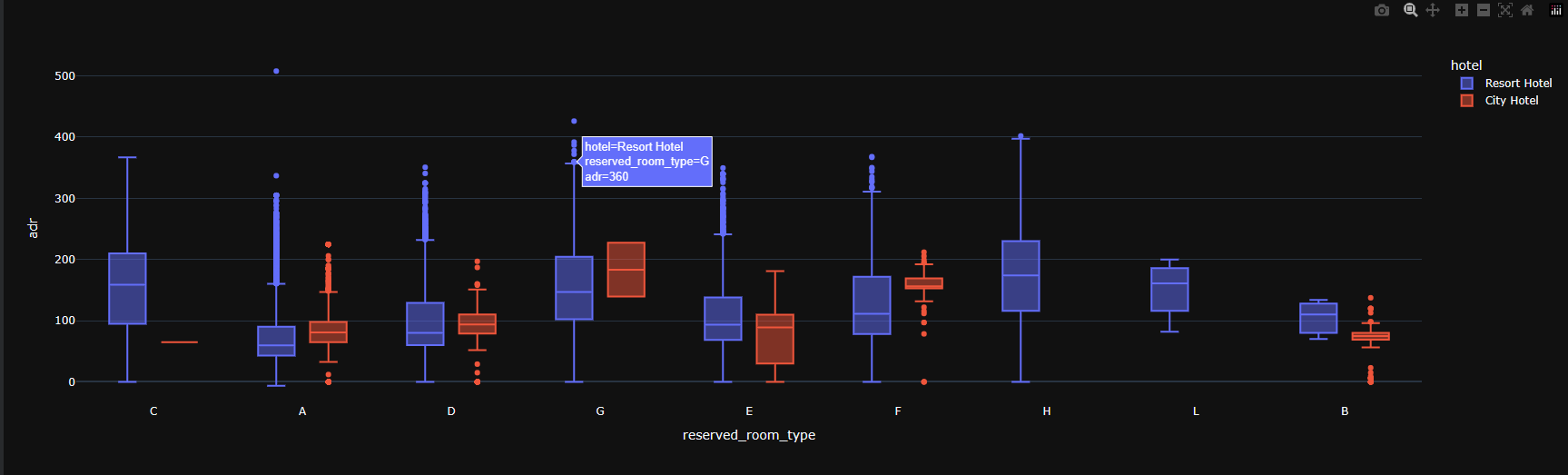The image size is (1568, 475).
Task: Click the y-axis tick label 300
Action: point(64,198)
